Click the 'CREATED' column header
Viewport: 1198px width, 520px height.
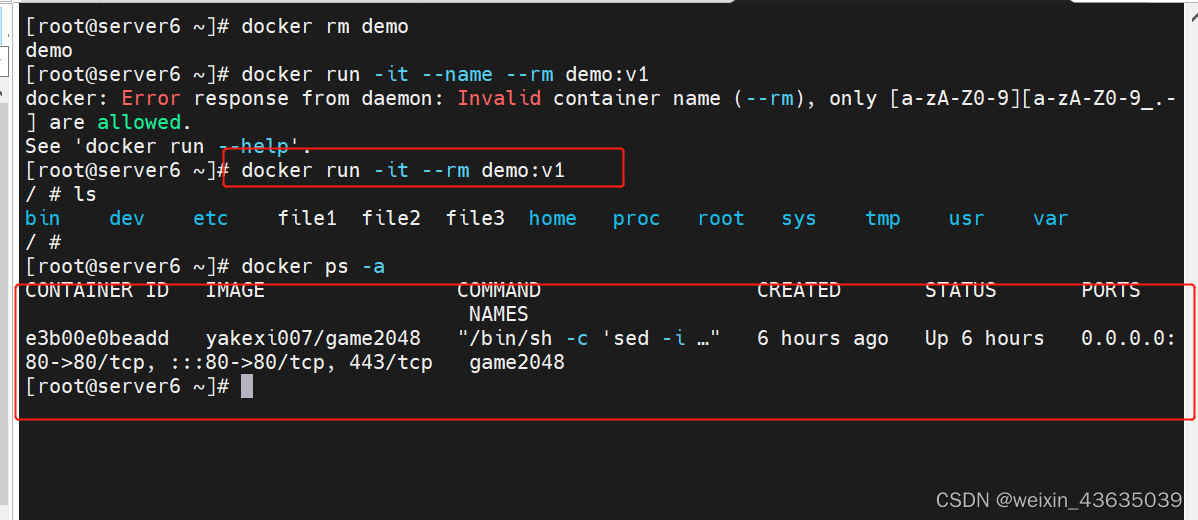click(x=799, y=290)
